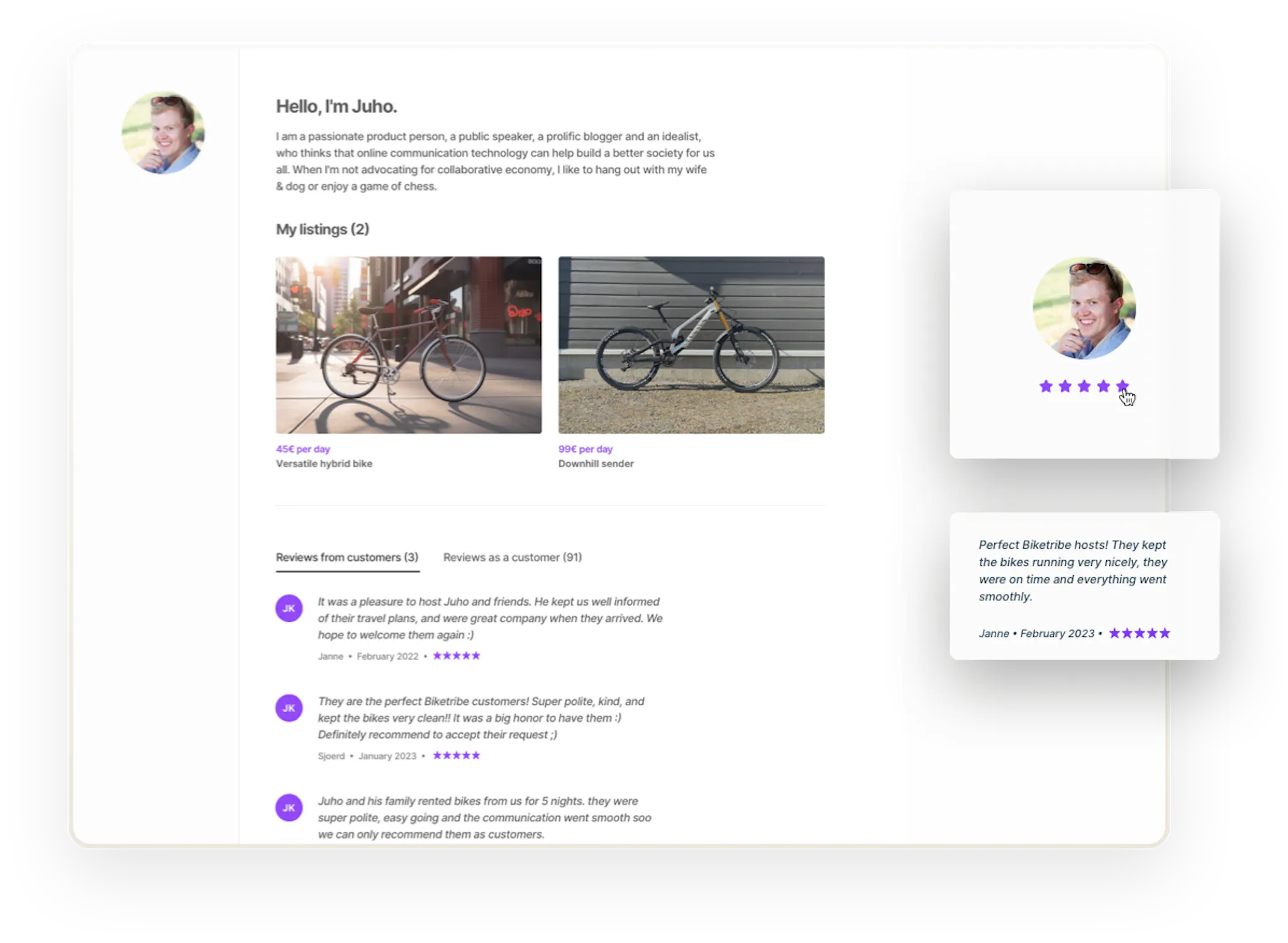This screenshot has height=943, width=1288.
Task: Click the 99€ per day price
Action: point(585,449)
